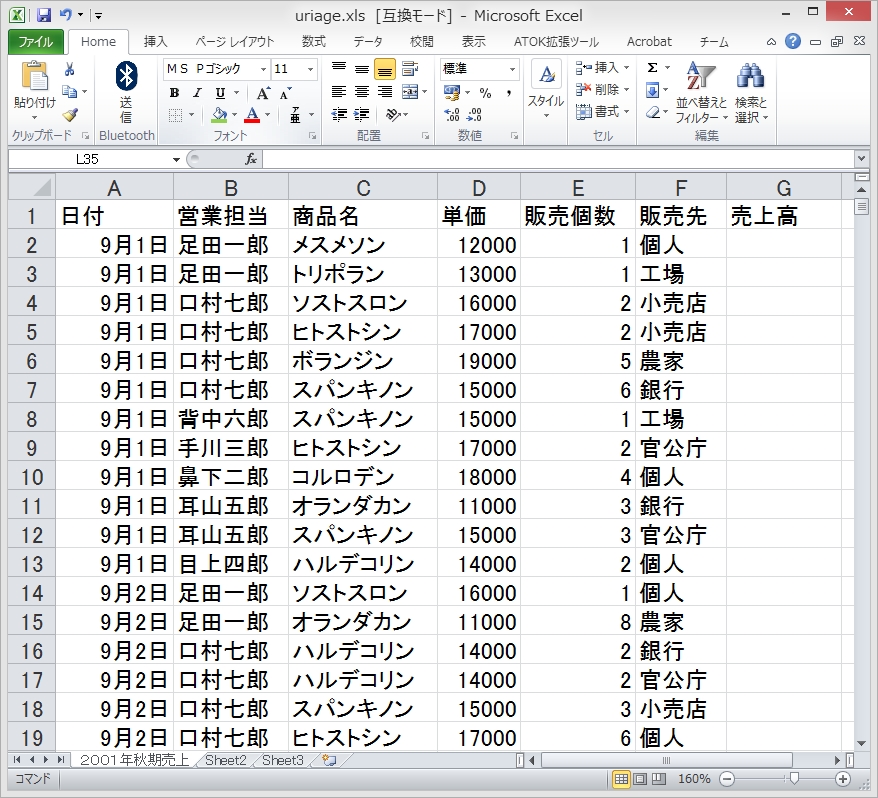The image size is (878, 798).
Task: Click the 160% zoom level
Action: click(694, 779)
